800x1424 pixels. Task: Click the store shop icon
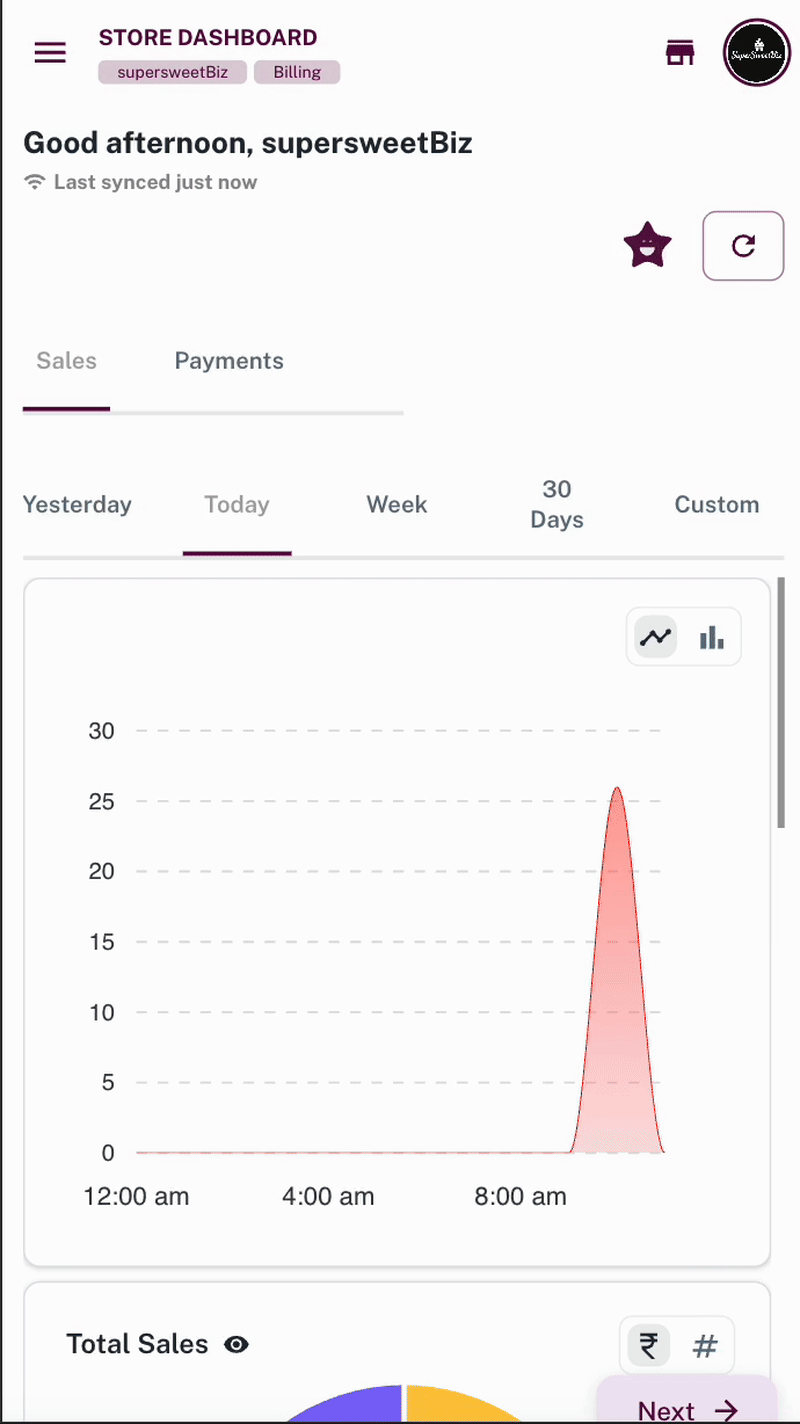pyautogui.click(x=680, y=53)
